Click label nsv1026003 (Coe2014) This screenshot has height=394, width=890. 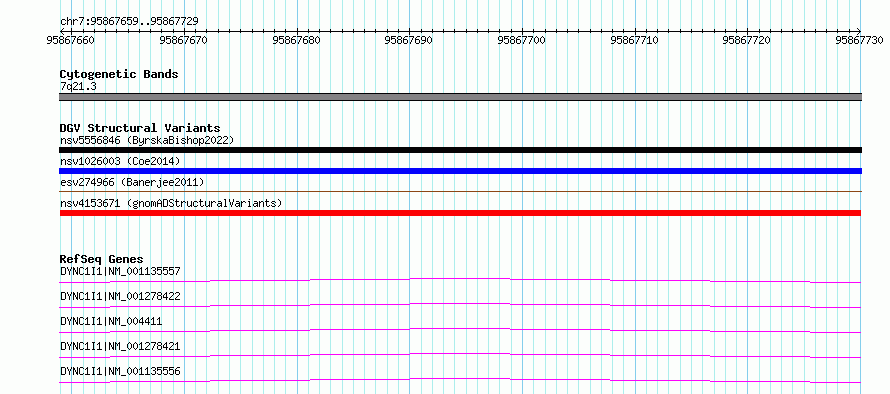(x=120, y=161)
